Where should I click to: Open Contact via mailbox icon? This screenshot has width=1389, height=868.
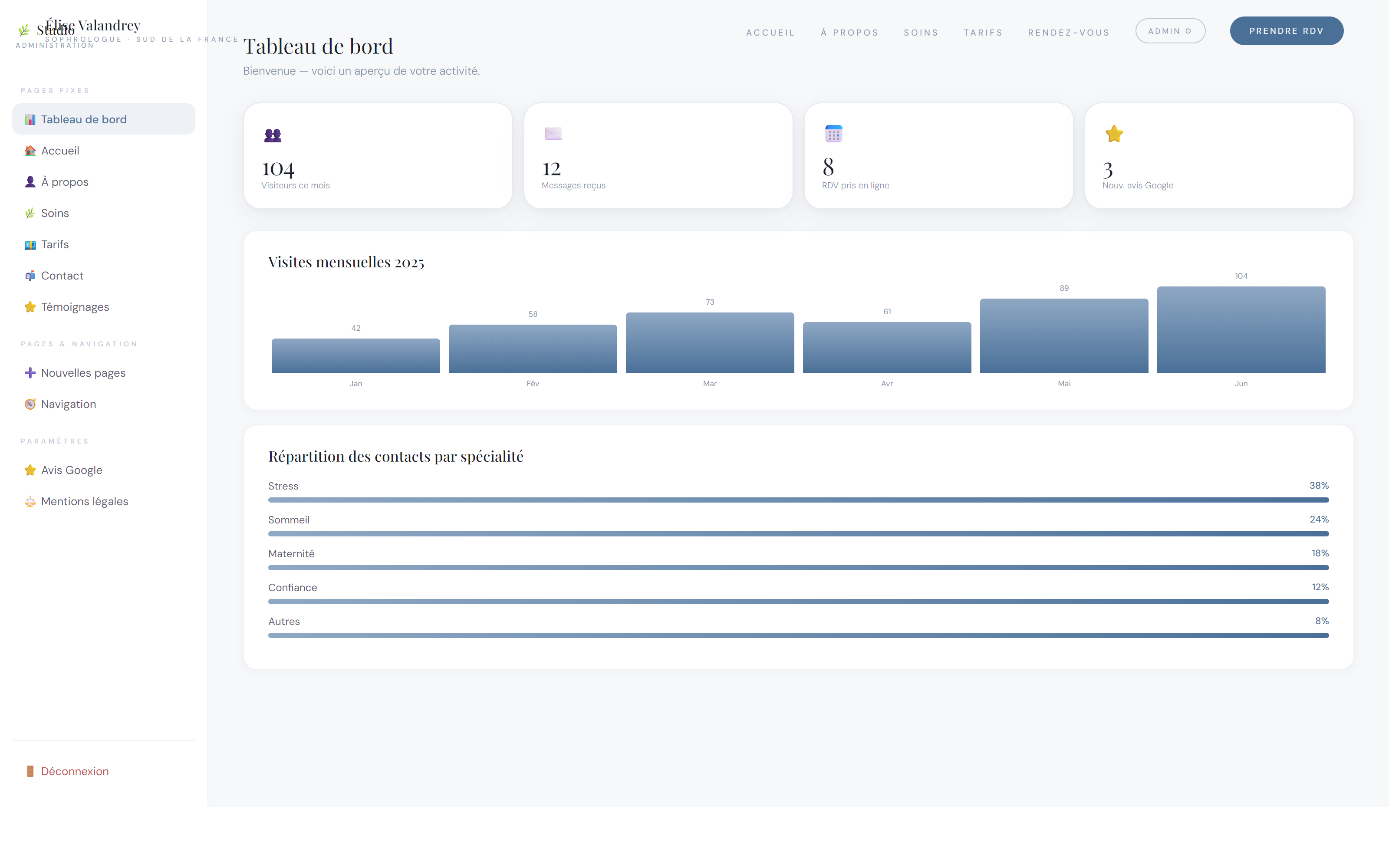pos(30,276)
